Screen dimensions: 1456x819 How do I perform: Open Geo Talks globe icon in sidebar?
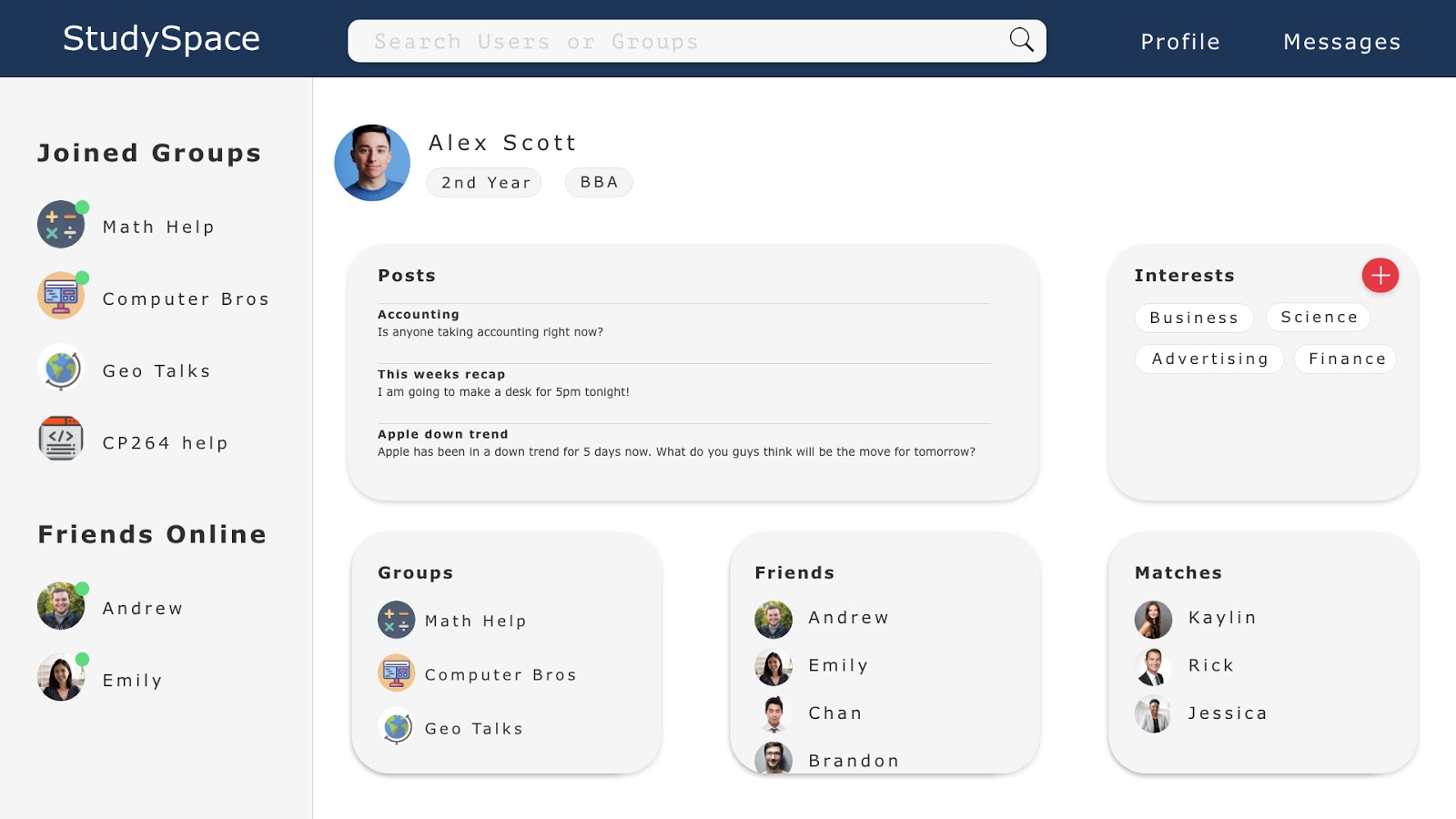61,368
